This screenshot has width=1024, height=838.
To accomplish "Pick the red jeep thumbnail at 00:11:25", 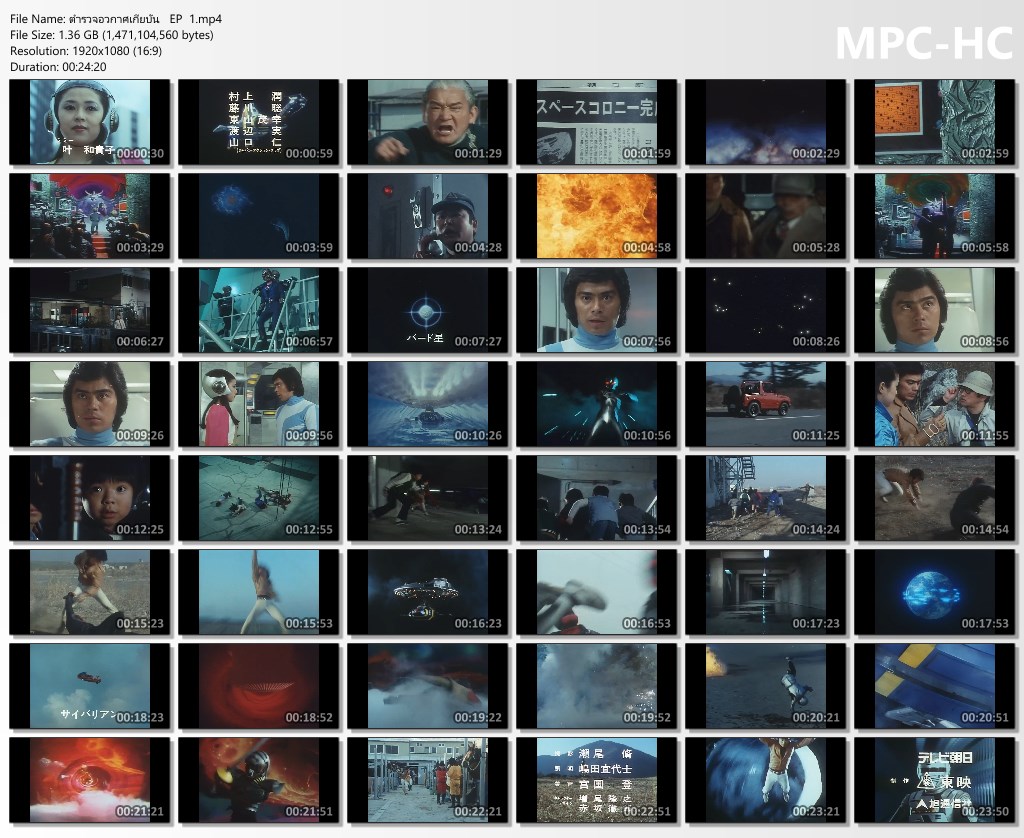I will [x=765, y=404].
